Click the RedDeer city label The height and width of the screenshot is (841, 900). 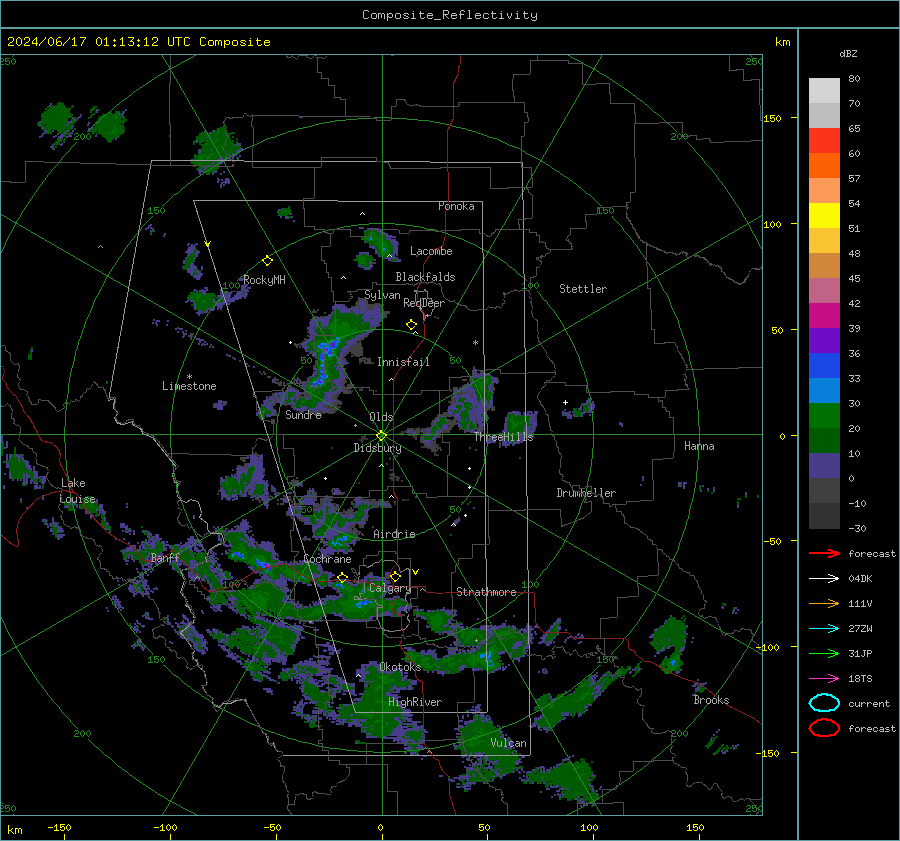[424, 303]
